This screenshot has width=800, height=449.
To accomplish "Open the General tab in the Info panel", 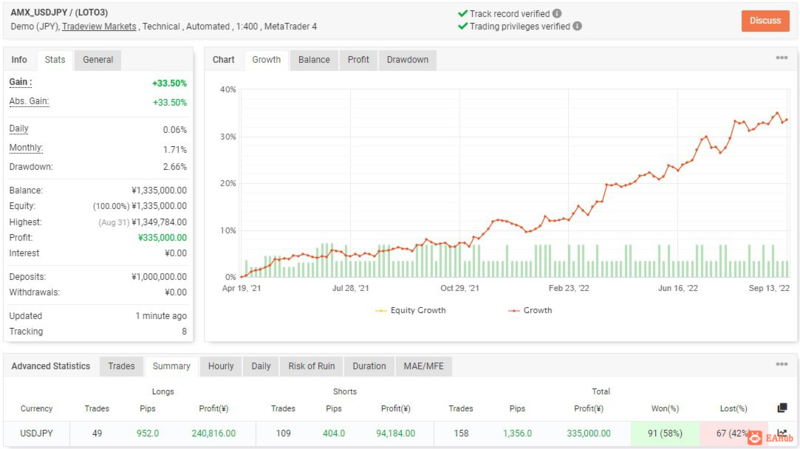I will 98,60.
